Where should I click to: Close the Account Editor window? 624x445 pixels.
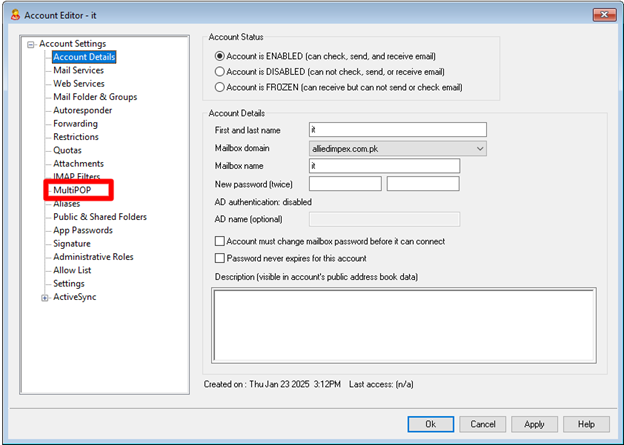click(x=602, y=13)
